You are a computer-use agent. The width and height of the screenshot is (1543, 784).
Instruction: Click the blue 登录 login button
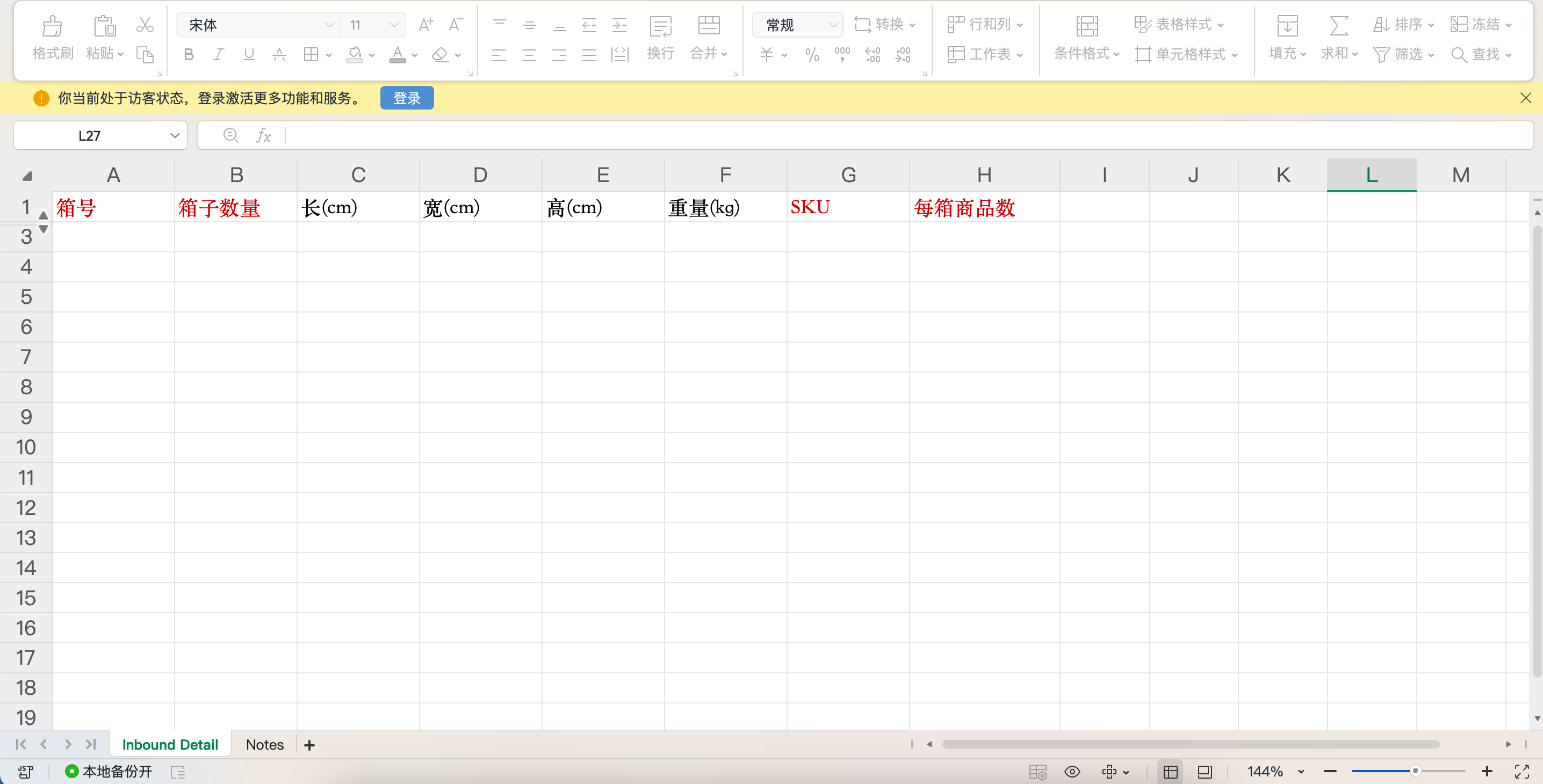coord(407,98)
